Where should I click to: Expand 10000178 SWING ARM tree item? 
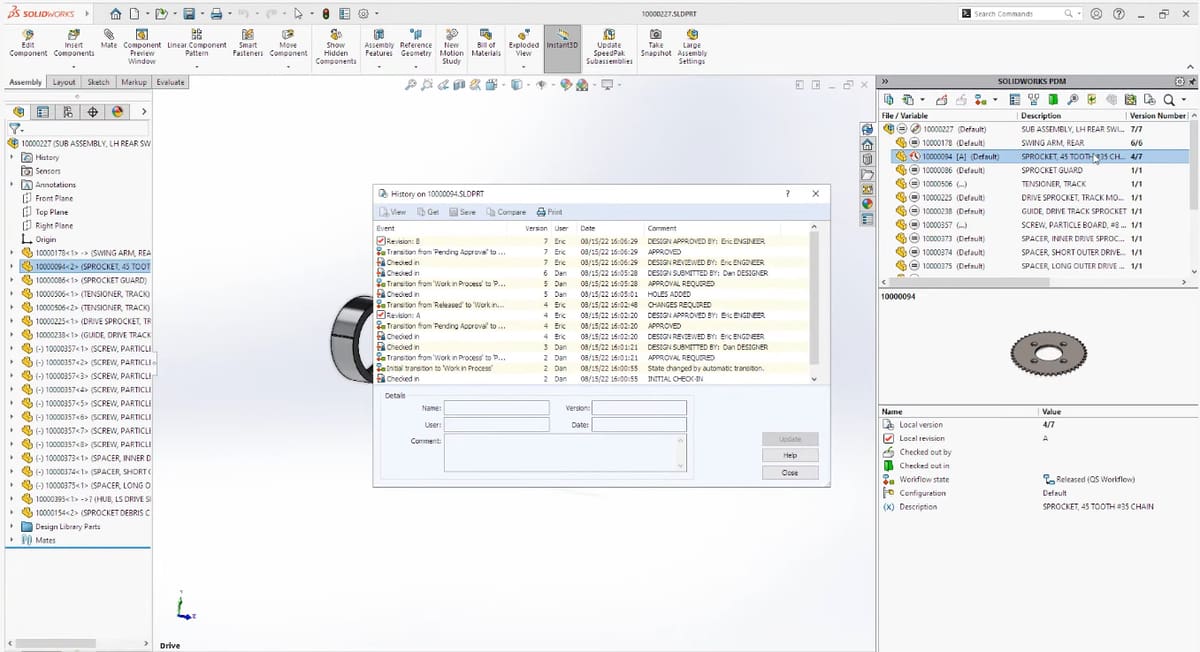(x=12, y=253)
